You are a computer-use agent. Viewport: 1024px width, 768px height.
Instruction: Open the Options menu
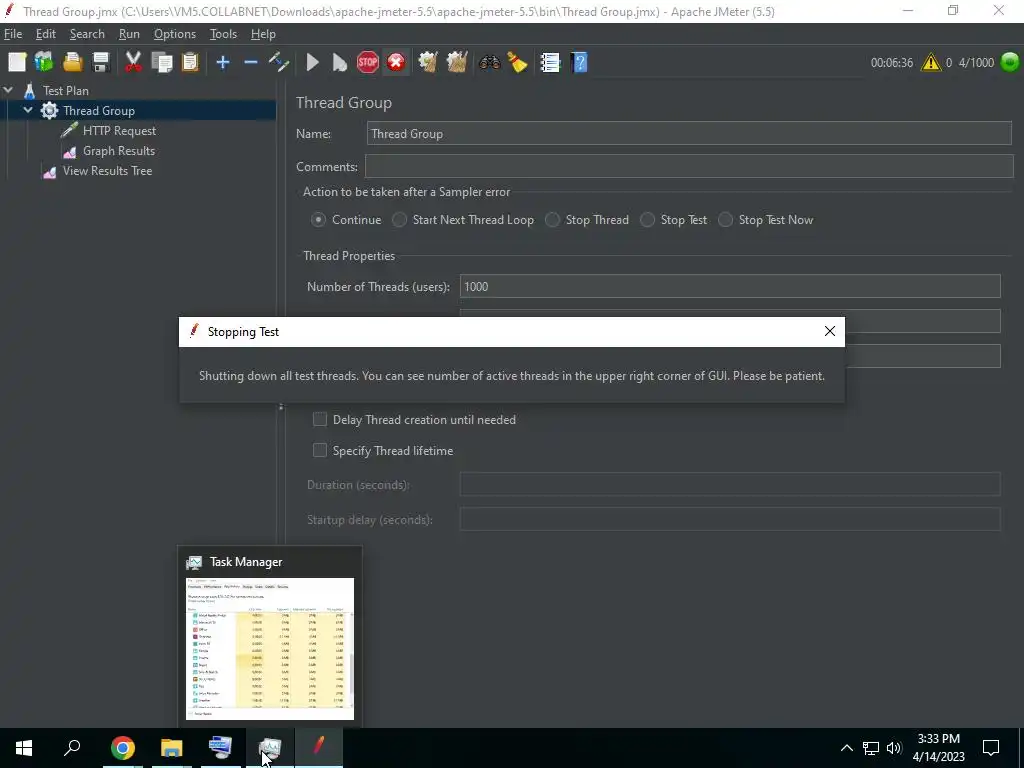click(174, 34)
